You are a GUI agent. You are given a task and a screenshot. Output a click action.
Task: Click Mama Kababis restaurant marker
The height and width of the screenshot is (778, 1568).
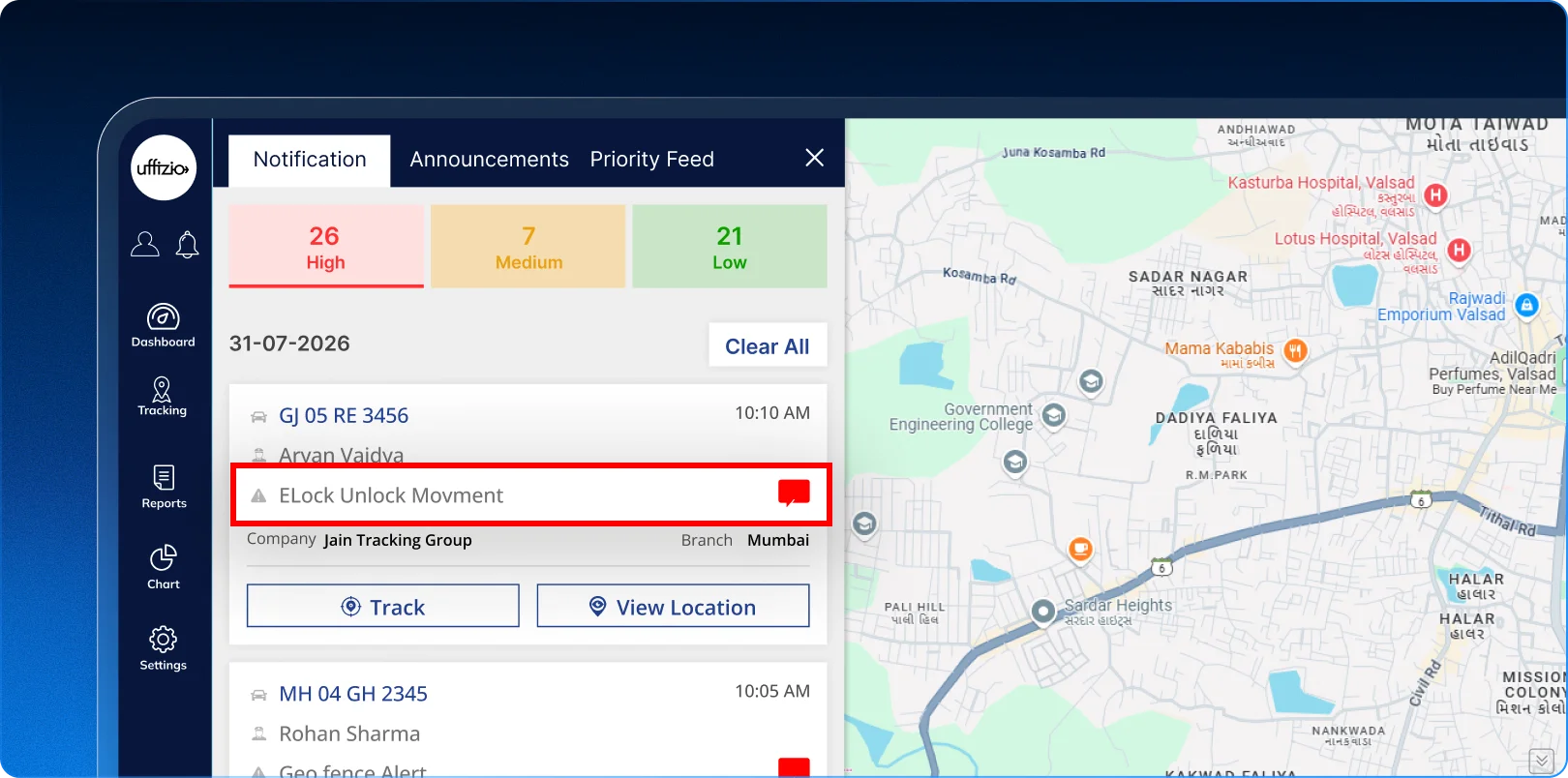1295,351
